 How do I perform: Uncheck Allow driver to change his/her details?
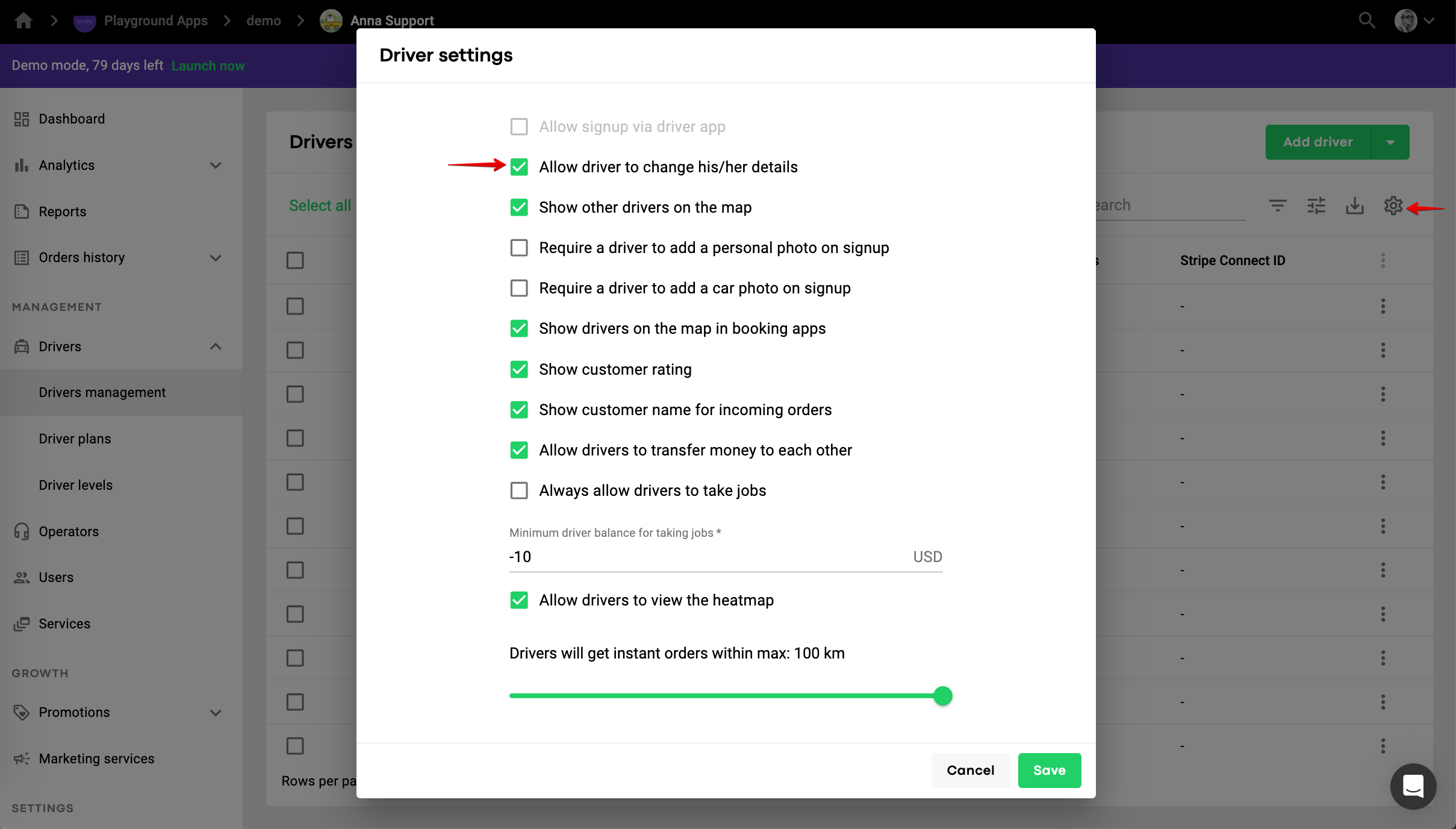[x=519, y=167]
